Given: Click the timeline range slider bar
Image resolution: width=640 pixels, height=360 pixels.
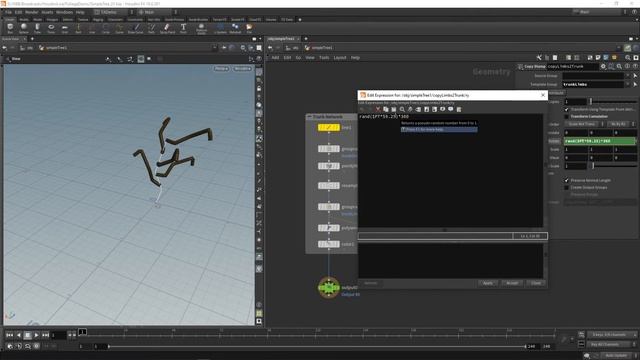Looking at the screenshot, I should point(317,347).
